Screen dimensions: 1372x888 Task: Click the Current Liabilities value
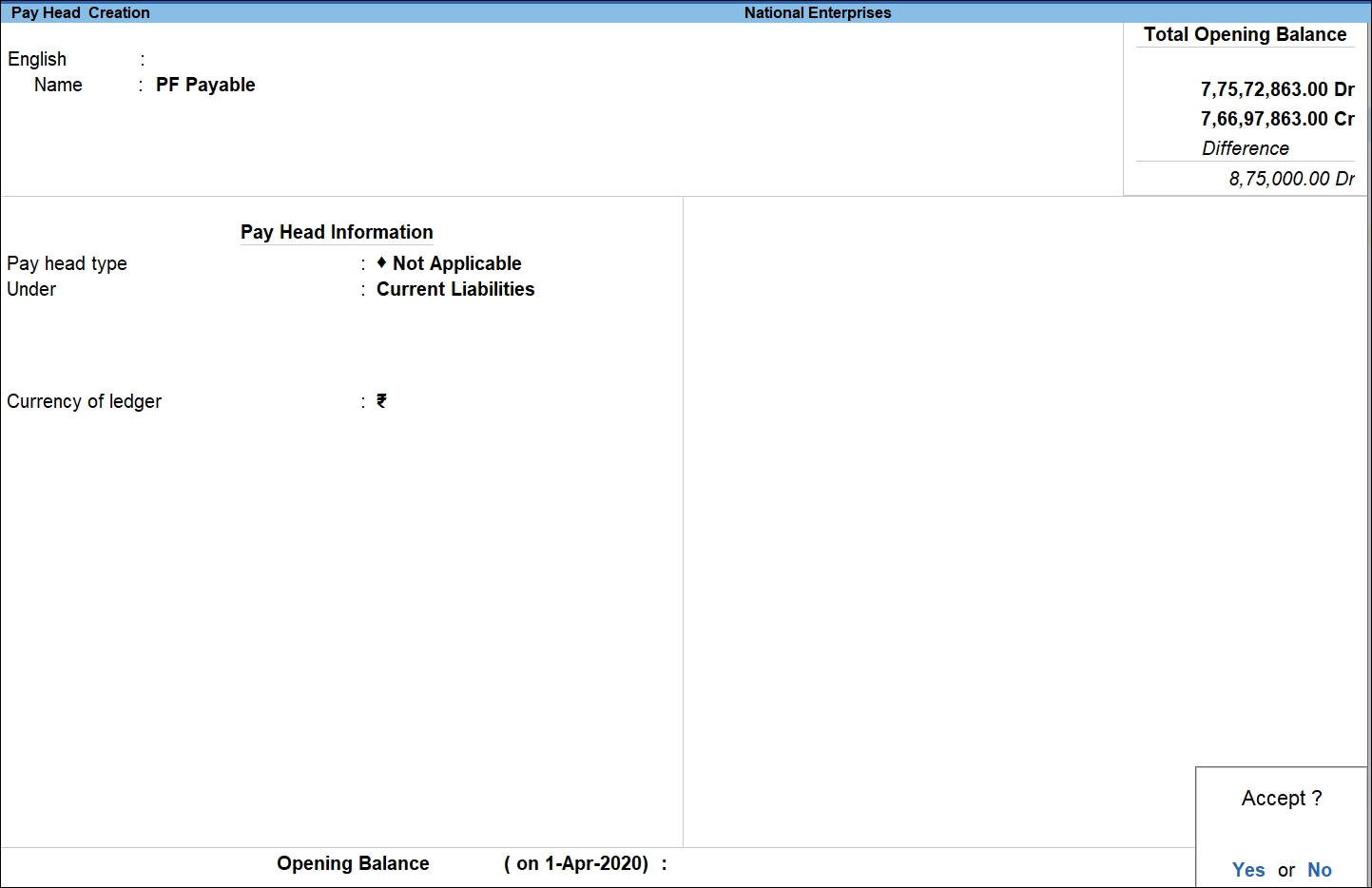click(454, 289)
